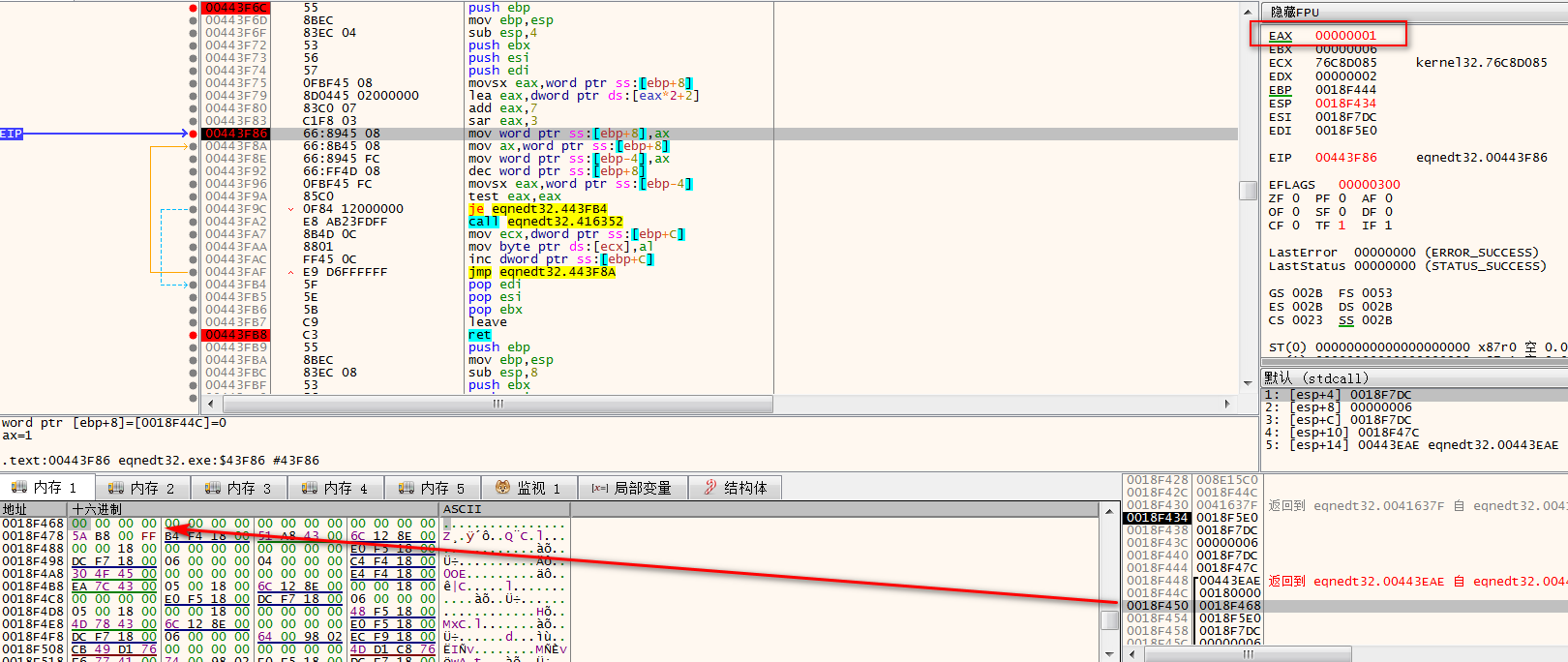Select stack row at address 0018F434

pos(1345,518)
